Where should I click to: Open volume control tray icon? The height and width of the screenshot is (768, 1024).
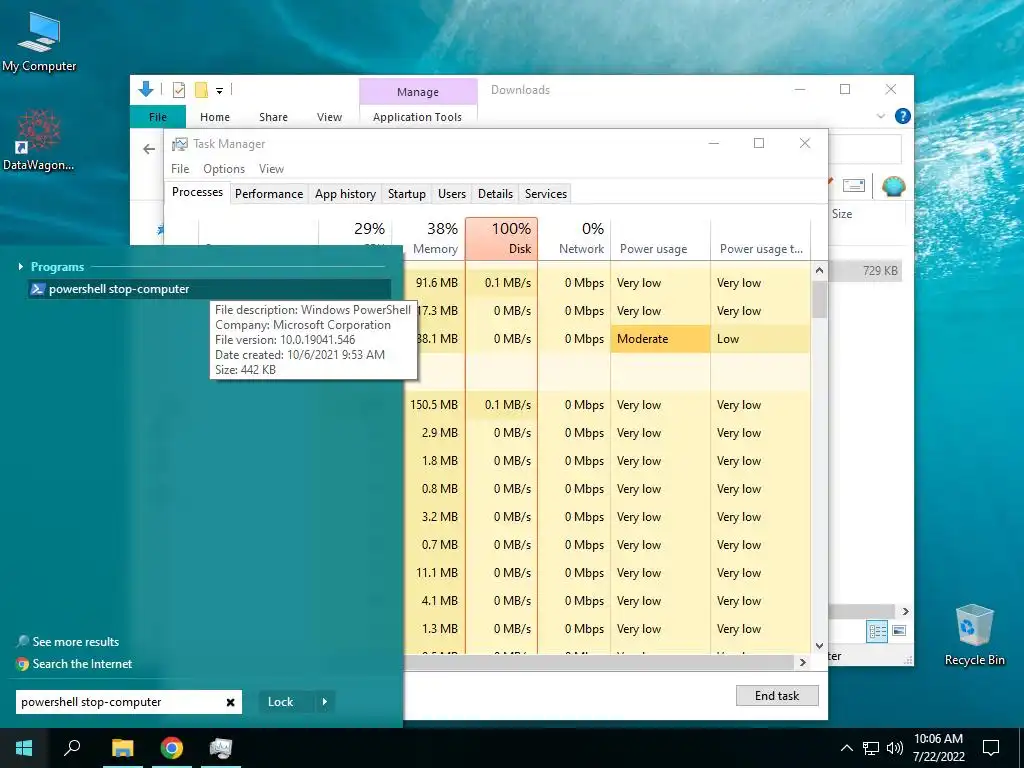click(895, 748)
